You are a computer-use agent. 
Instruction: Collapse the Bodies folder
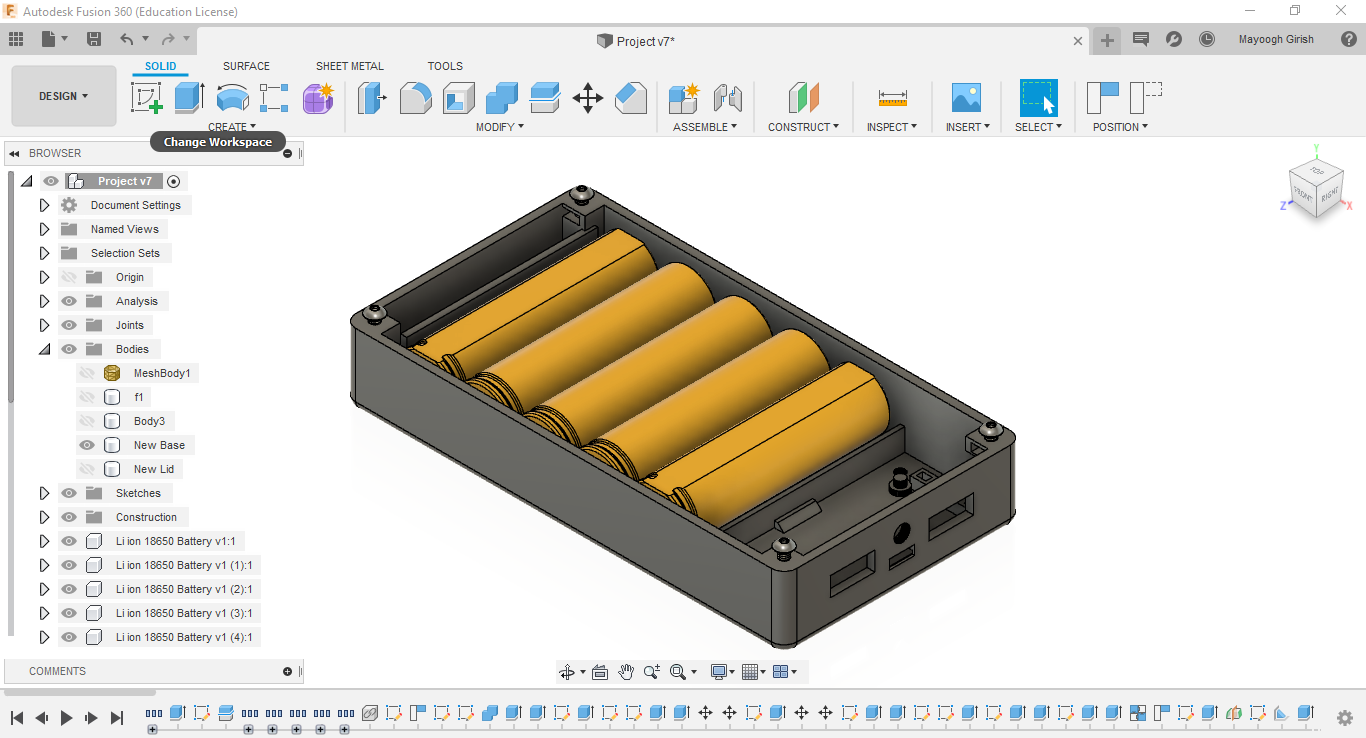(x=44, y=349)
